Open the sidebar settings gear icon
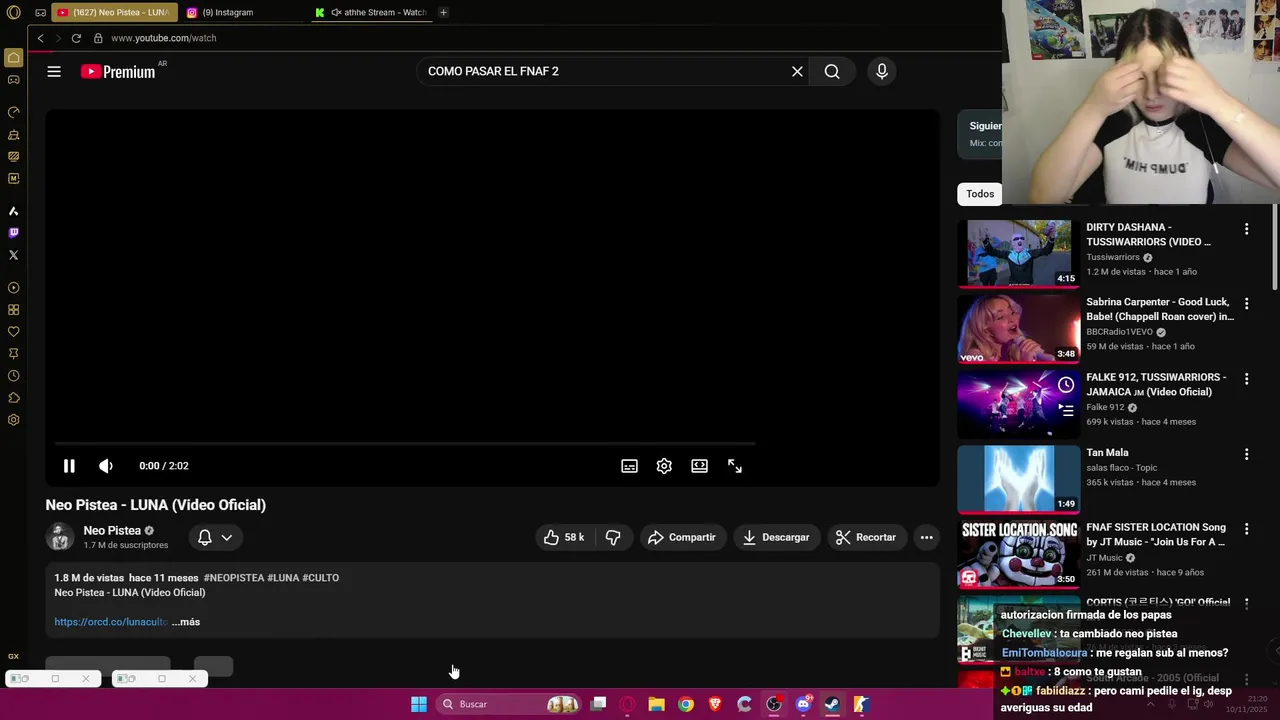This screenshot has width=1280, height=720. pos(13,420)
